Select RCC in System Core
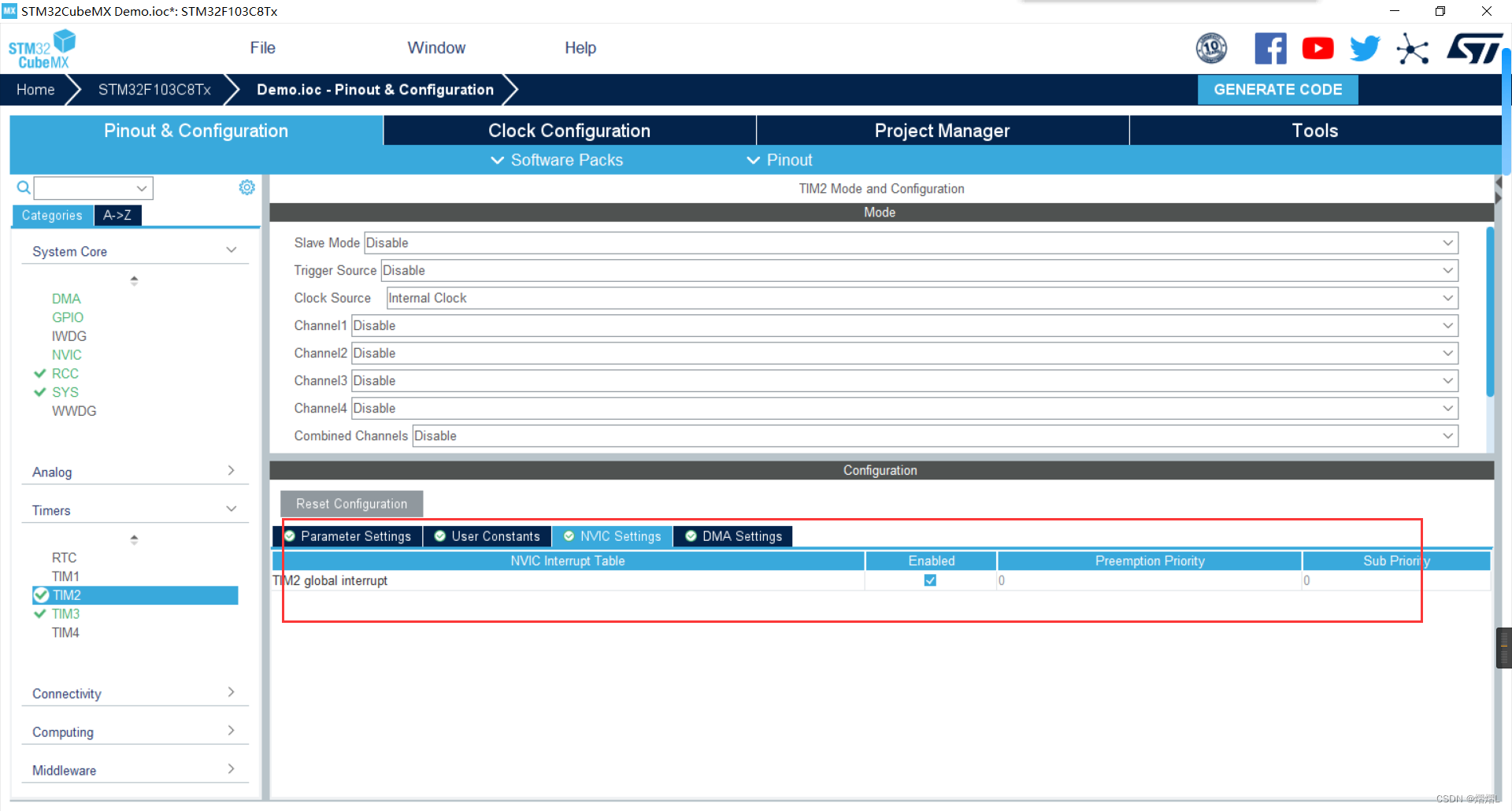Viewport: 1512px width, 811px height. pos(65,373)
